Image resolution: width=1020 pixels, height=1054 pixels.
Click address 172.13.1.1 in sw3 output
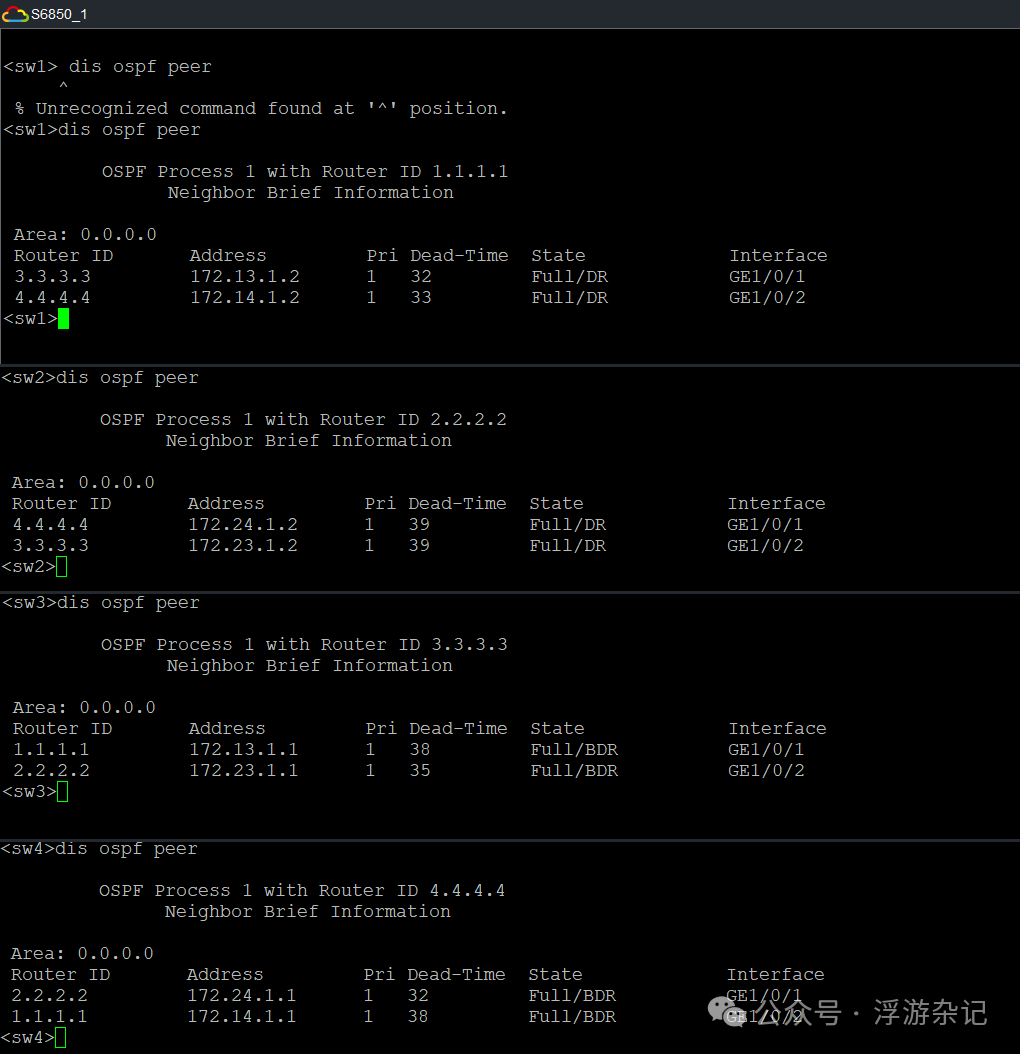[x=243, y=749]
